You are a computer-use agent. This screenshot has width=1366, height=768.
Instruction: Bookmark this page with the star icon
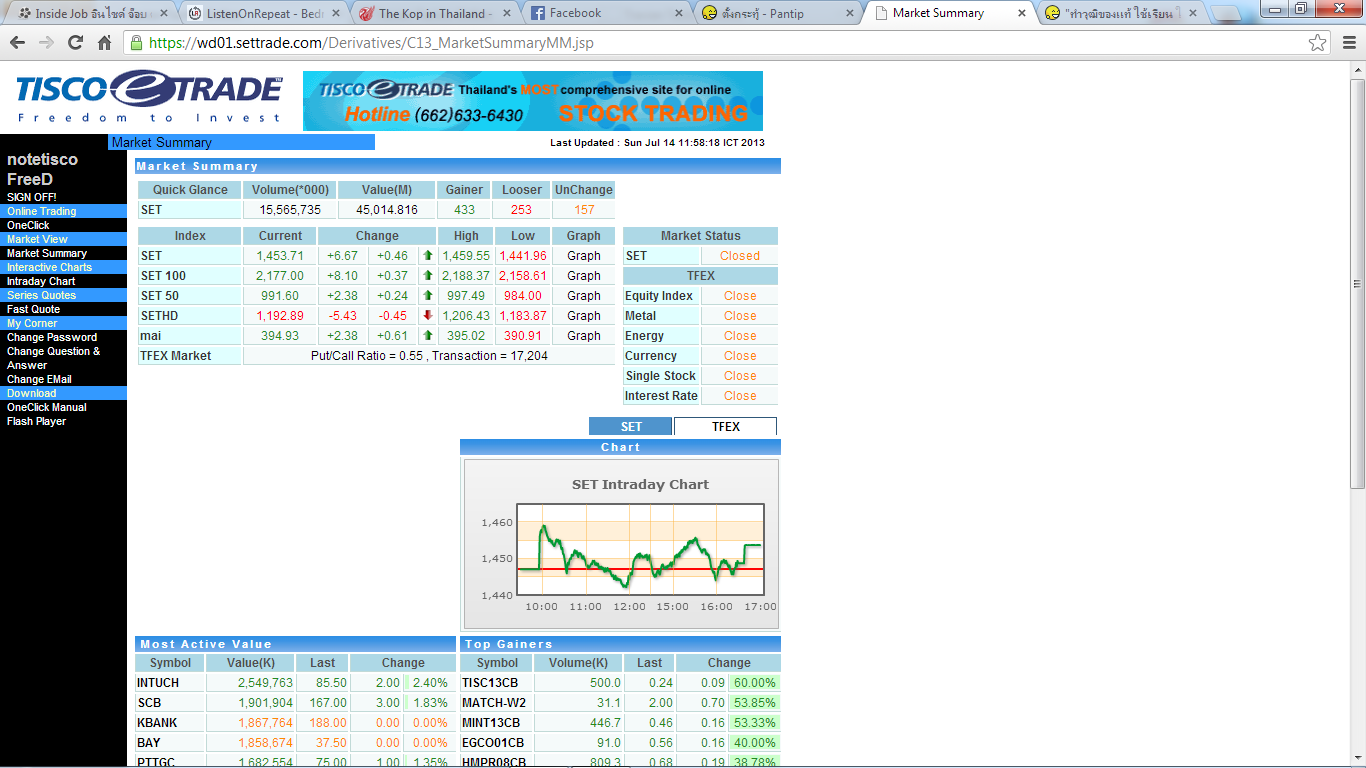click(1318, 43)
